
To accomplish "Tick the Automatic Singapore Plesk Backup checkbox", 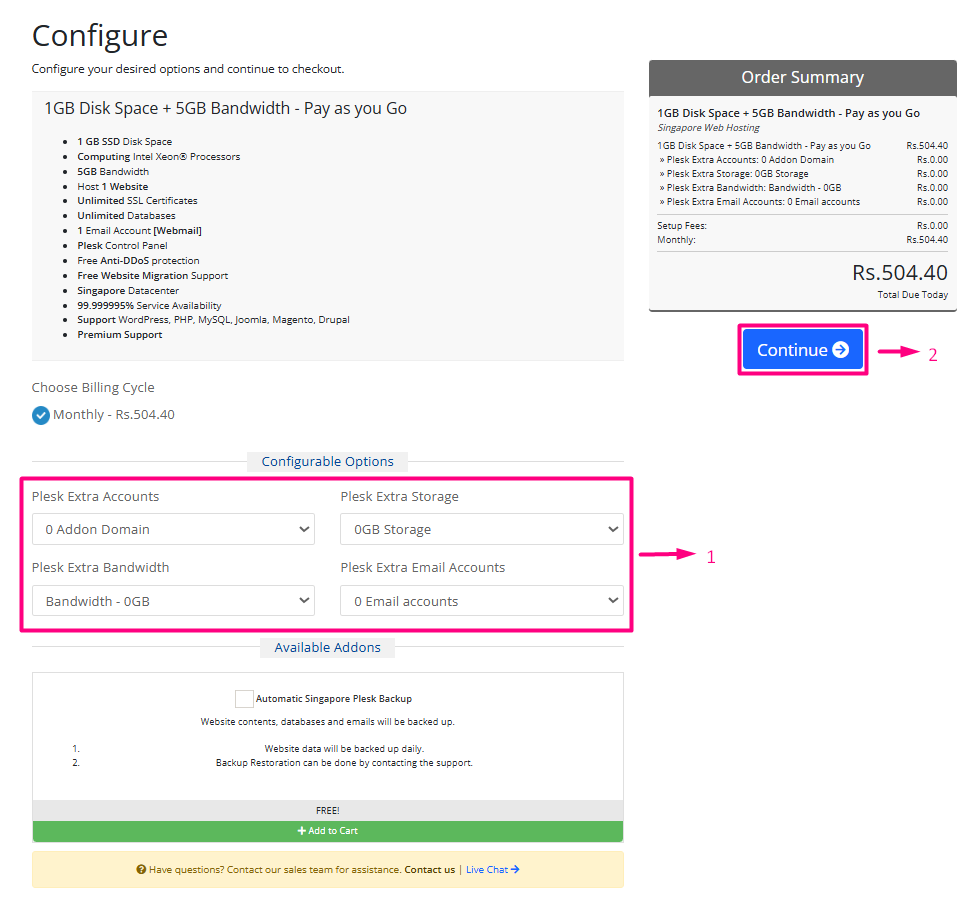I will tap(244, 699).
